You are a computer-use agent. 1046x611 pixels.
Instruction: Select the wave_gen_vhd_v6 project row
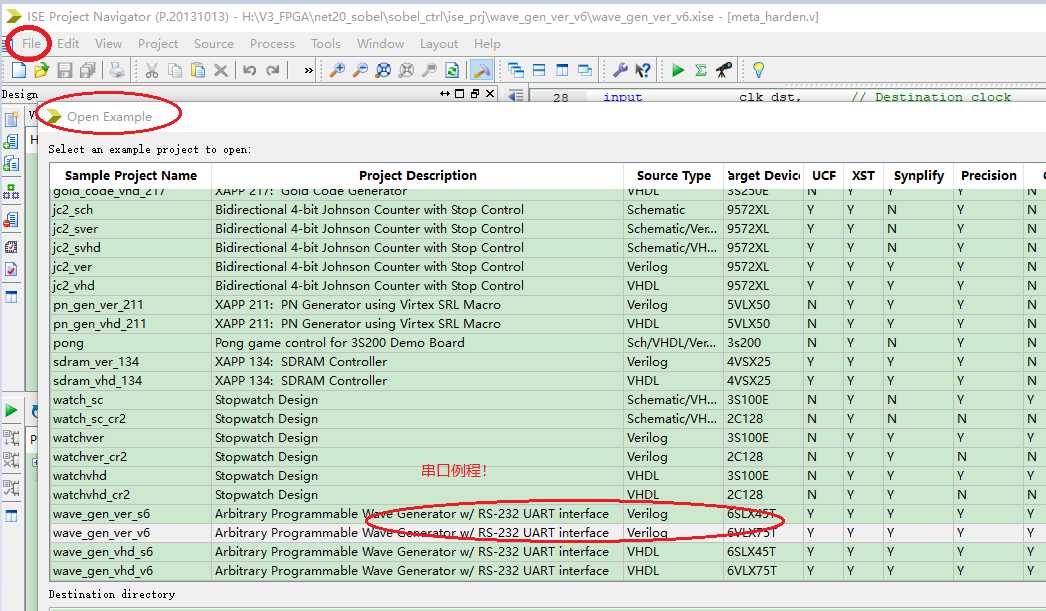548,571
